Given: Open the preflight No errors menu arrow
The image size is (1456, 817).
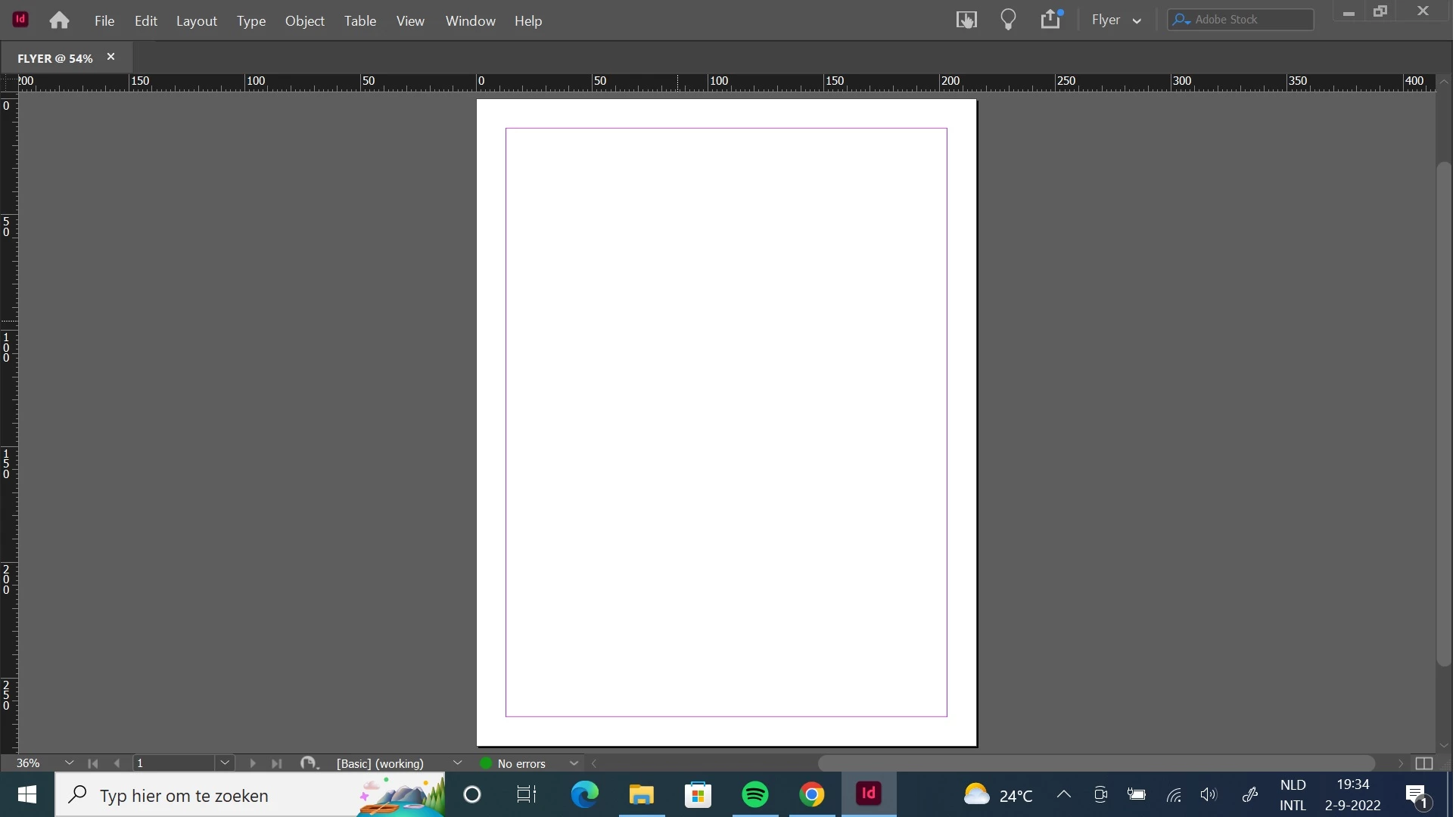Looking at the screenshot, I should (574, 764).
